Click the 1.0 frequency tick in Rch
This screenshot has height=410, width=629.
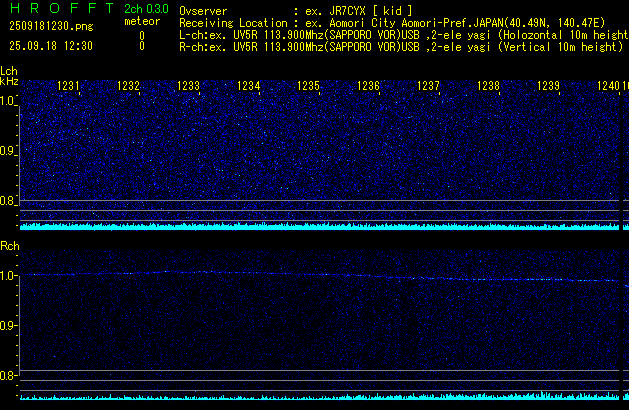pos(8,274)
